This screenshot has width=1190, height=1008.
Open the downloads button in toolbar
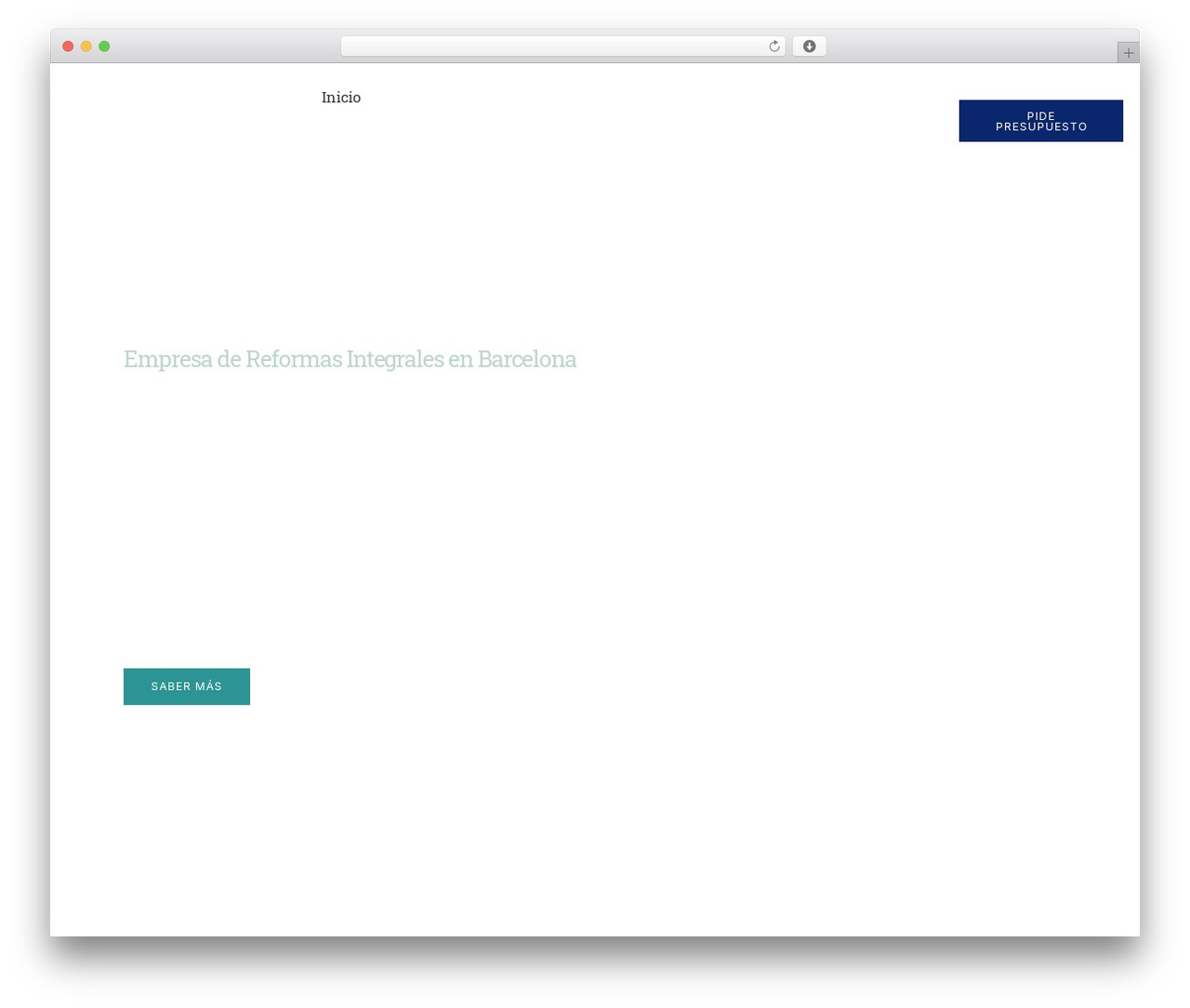coord(809,46)
